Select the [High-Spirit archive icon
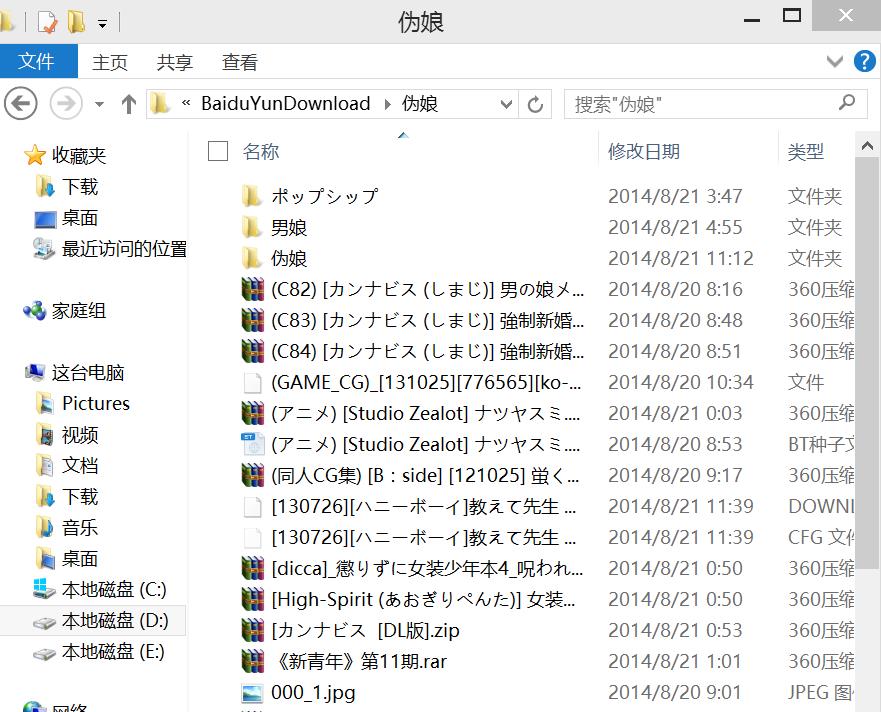The image size is (881, 712). [x=253, y=600]
